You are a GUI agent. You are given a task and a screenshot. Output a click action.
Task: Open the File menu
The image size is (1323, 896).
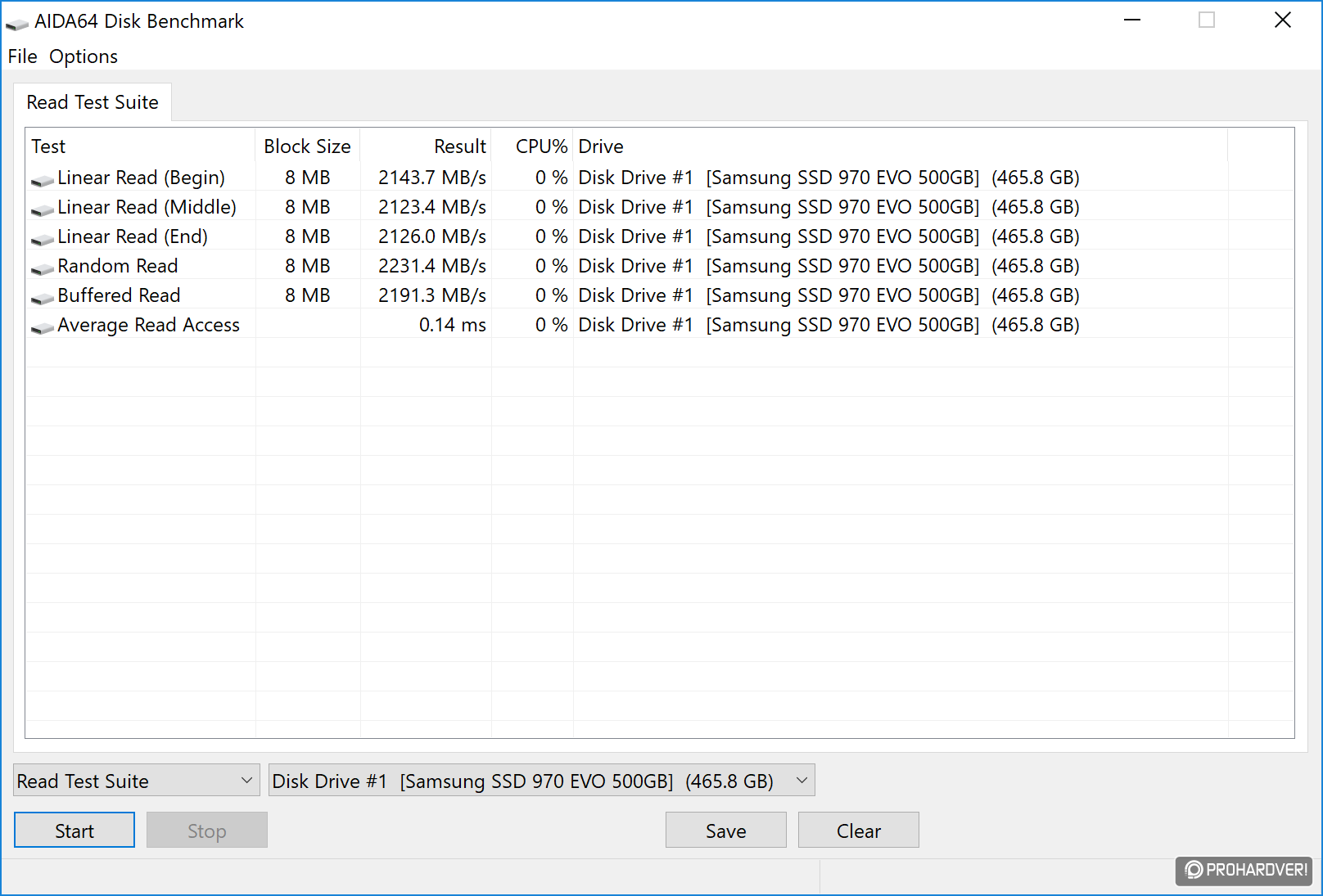22,56
